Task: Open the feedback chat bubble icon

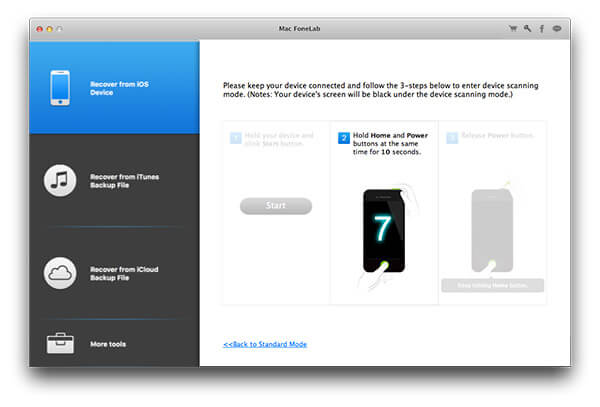Action: click(x=556, y=29)
